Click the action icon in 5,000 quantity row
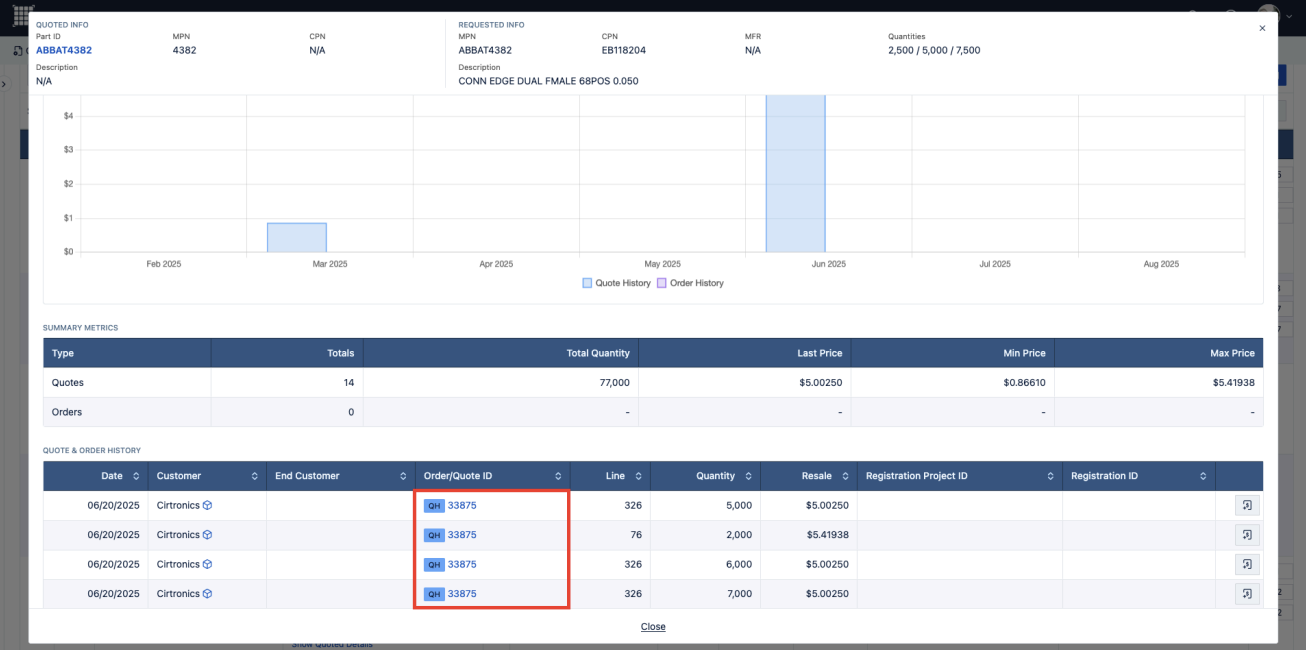This screenshot has height=650, width=1306. 1247,506
